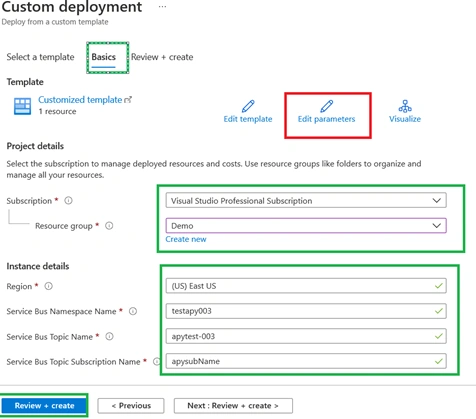Go to Review + create tab

(x=162, y=57)
